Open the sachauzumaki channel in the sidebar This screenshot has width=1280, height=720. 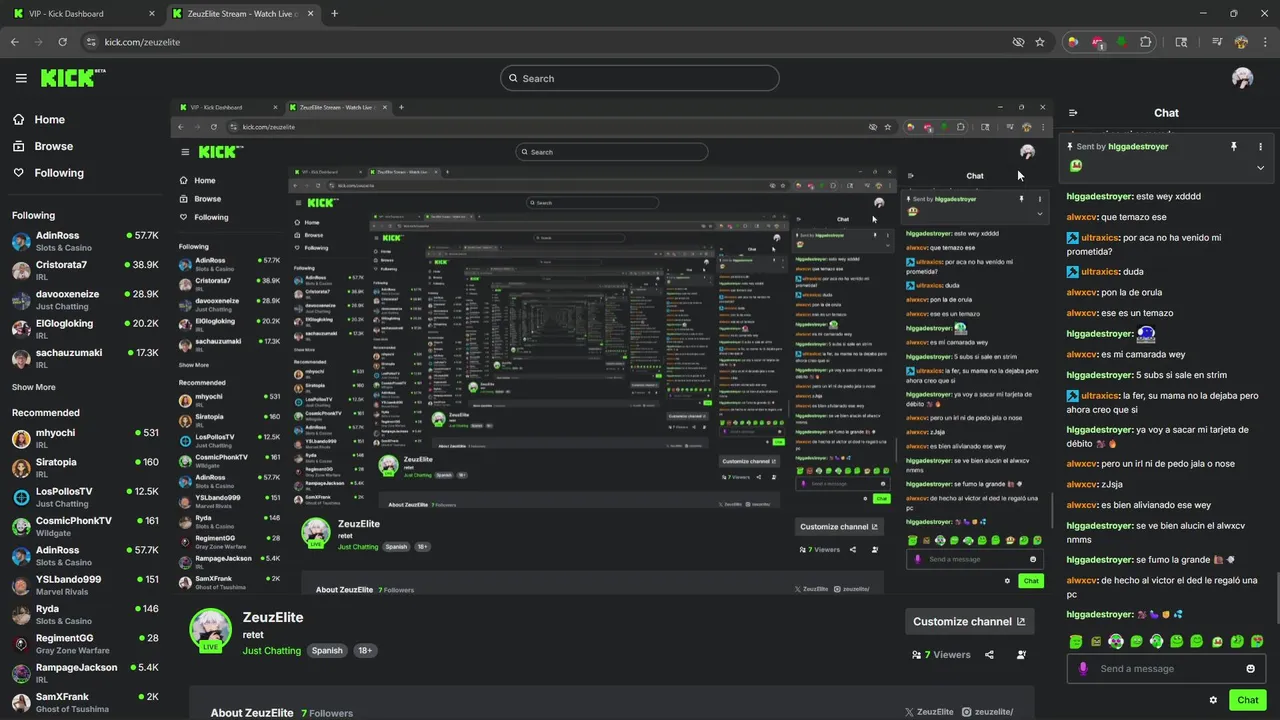85,358
